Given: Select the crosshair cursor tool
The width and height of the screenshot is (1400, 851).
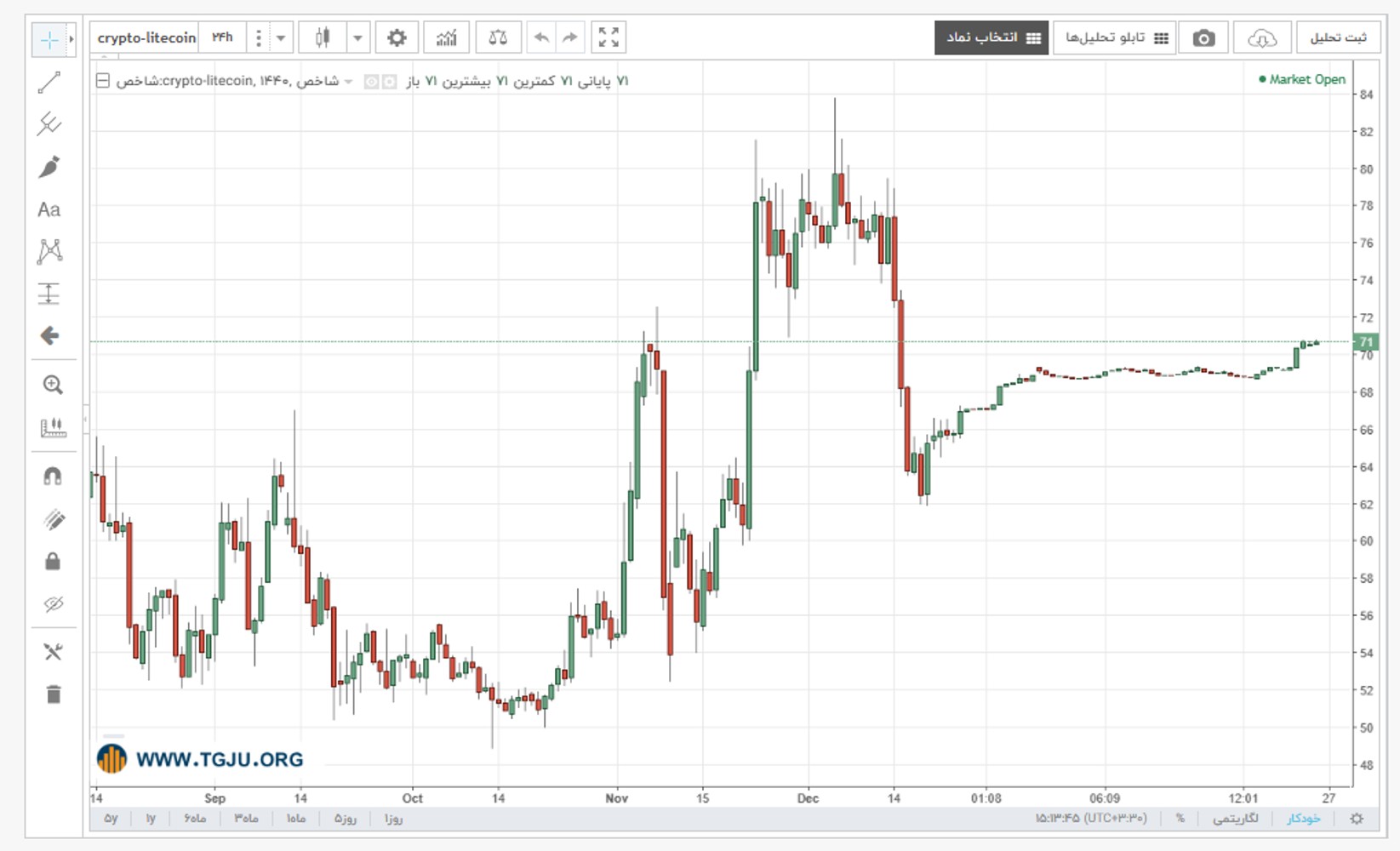Looking at the screenshot, I should point(49,39).
